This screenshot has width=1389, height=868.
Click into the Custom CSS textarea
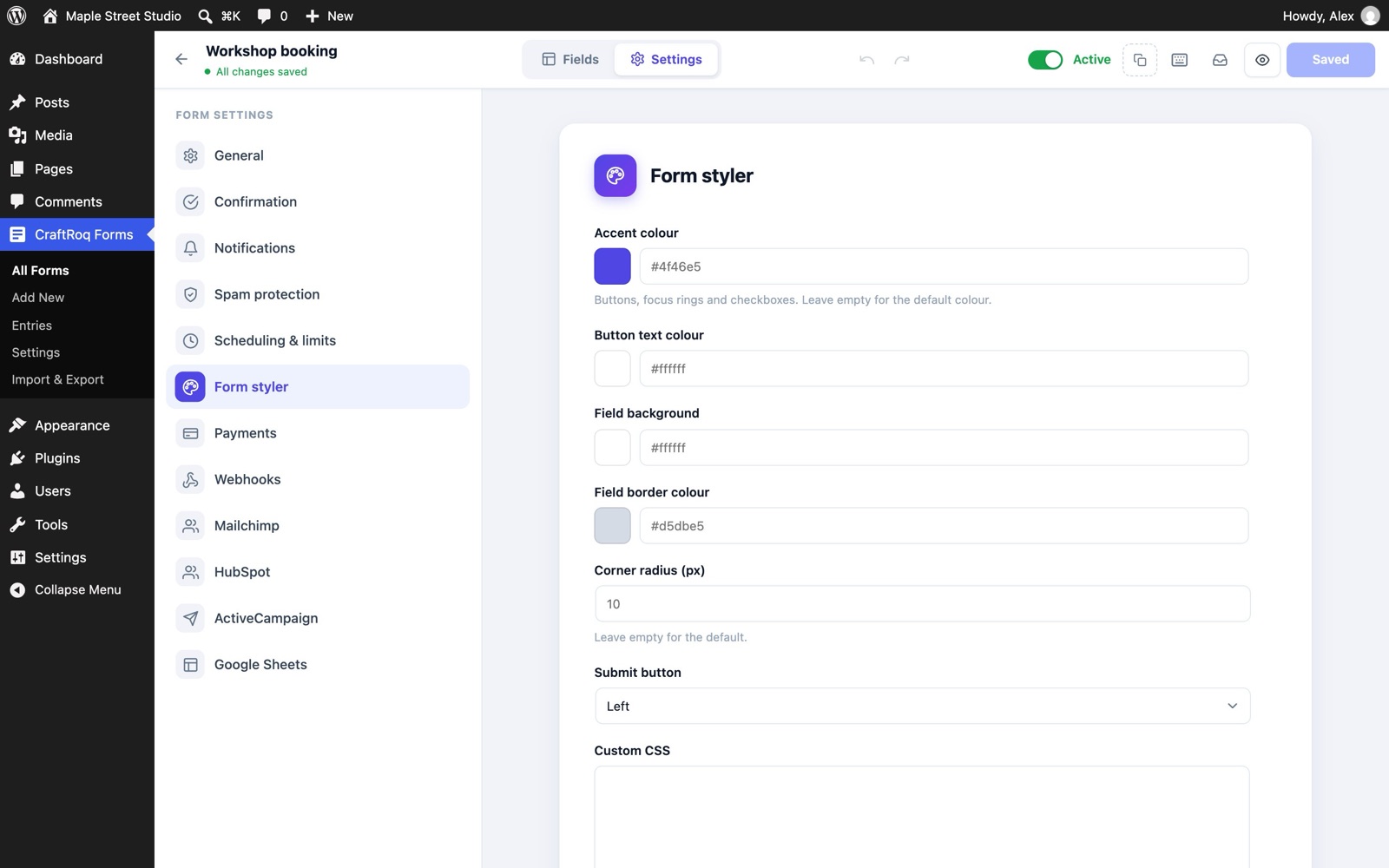(922, 817)
